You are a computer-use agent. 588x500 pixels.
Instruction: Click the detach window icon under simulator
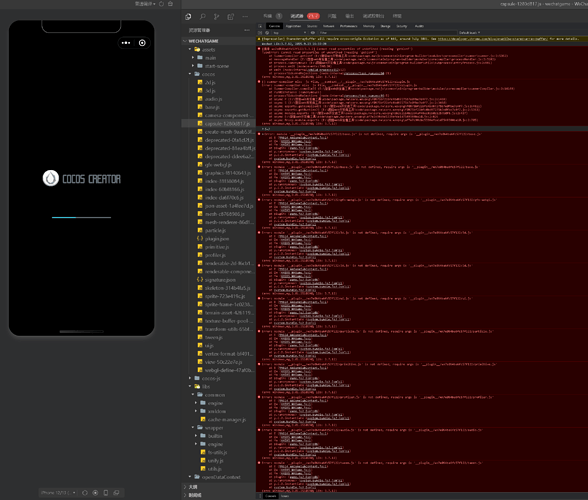point(116,492)
